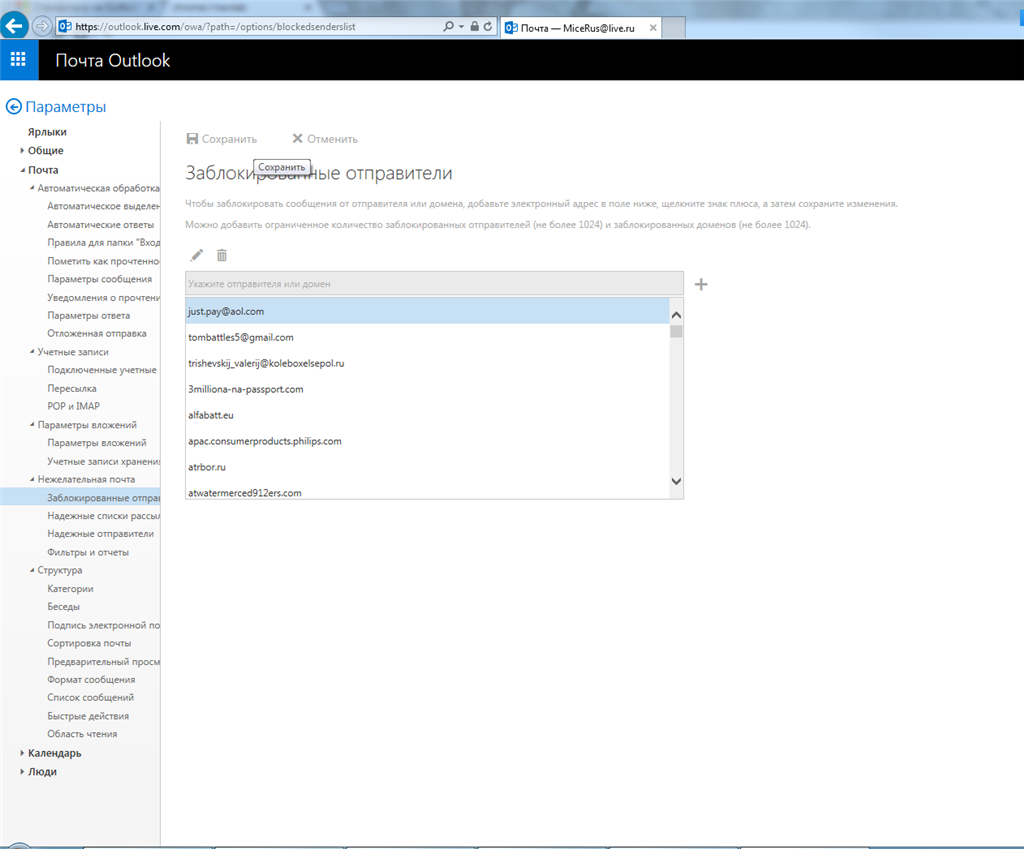
Task: Select atwatermerced912ers.com entry
Action: [427, 492]
